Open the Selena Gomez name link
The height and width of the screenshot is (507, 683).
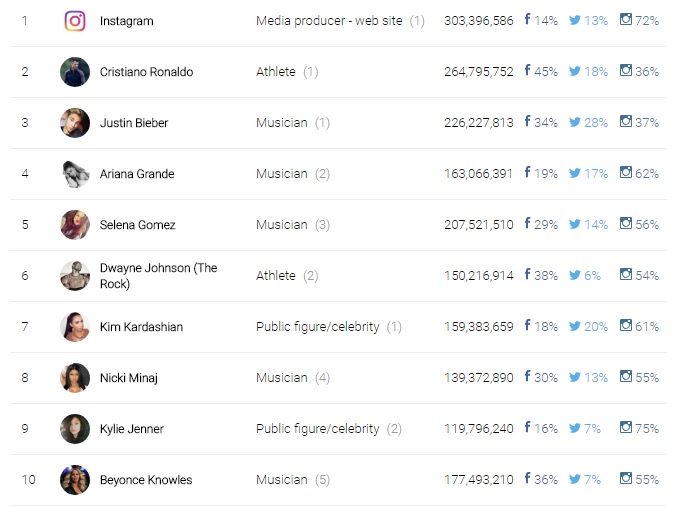click(x=138, y=225)
